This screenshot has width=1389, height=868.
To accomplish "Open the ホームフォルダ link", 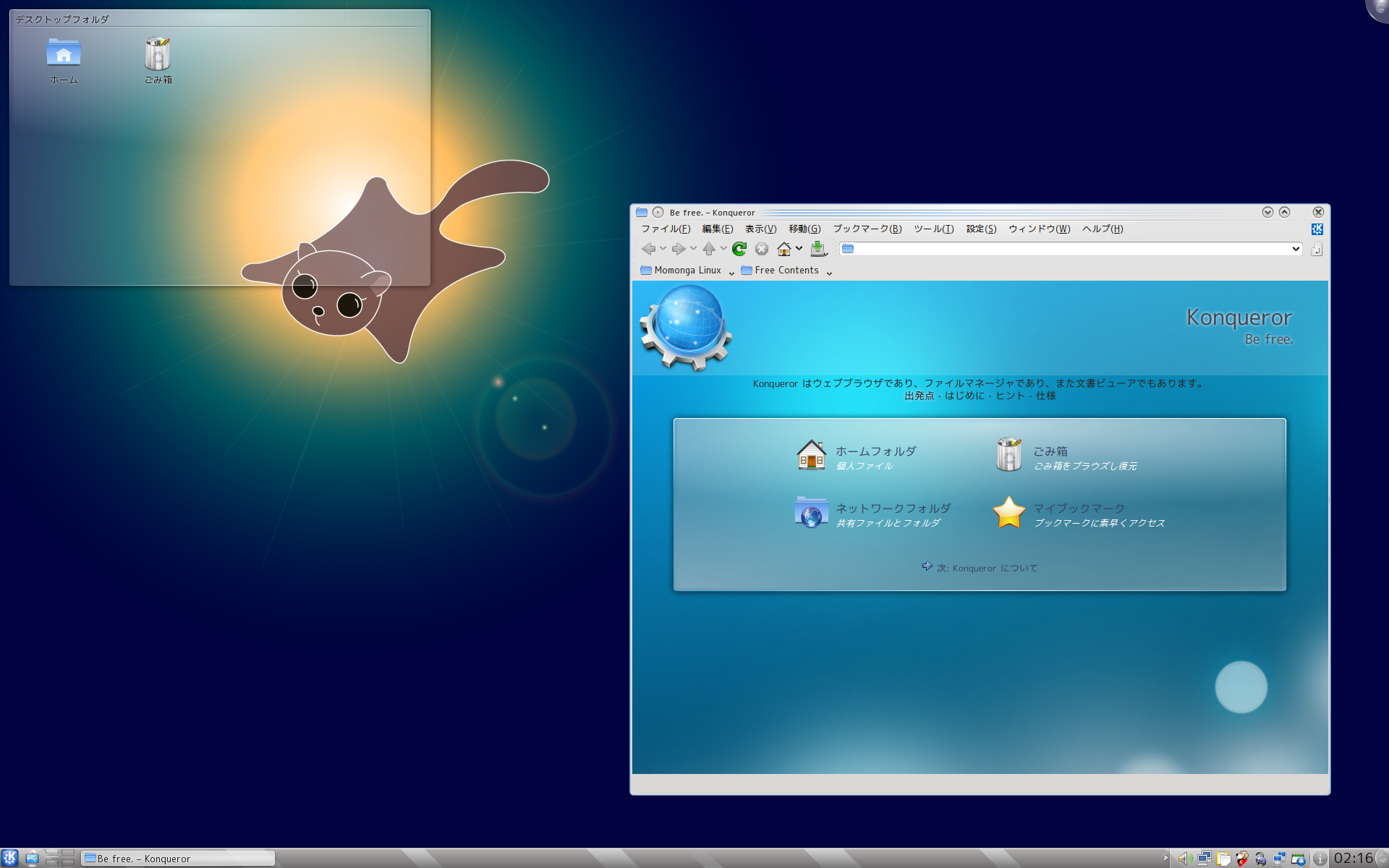I will 876,451.
